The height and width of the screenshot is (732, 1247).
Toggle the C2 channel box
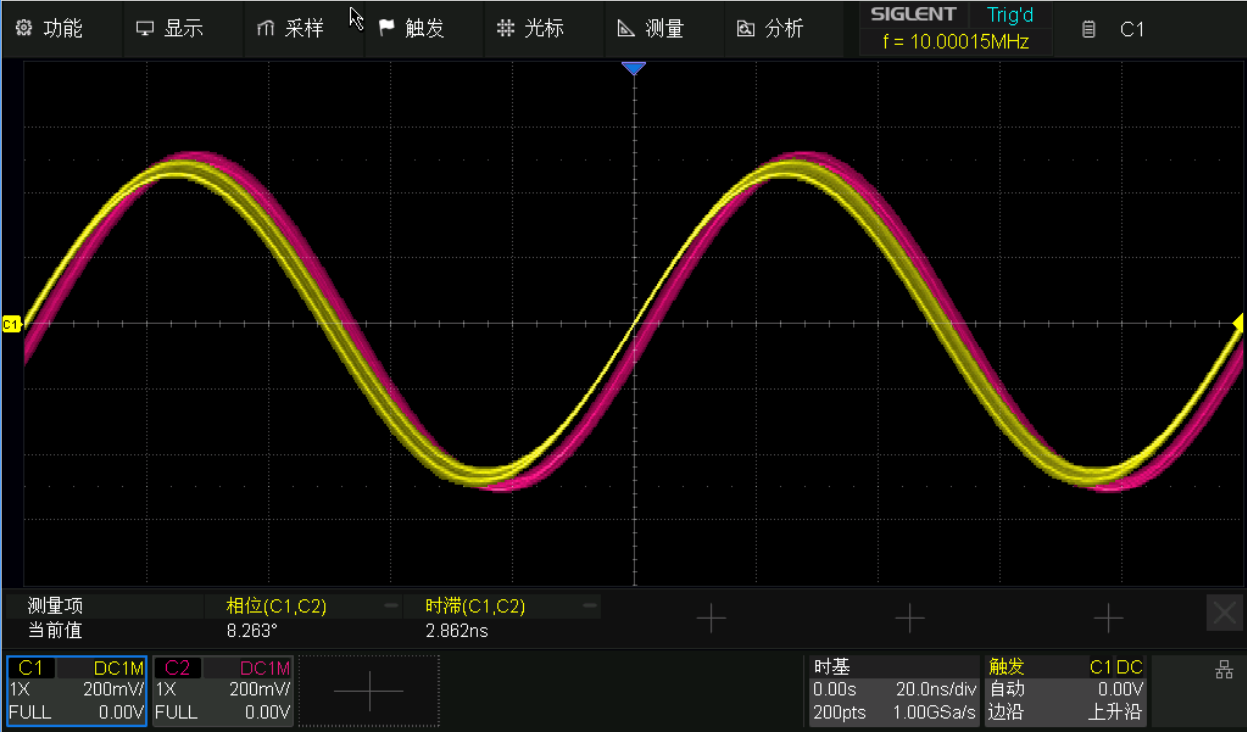pyautogui.click(x=223, y=690)
